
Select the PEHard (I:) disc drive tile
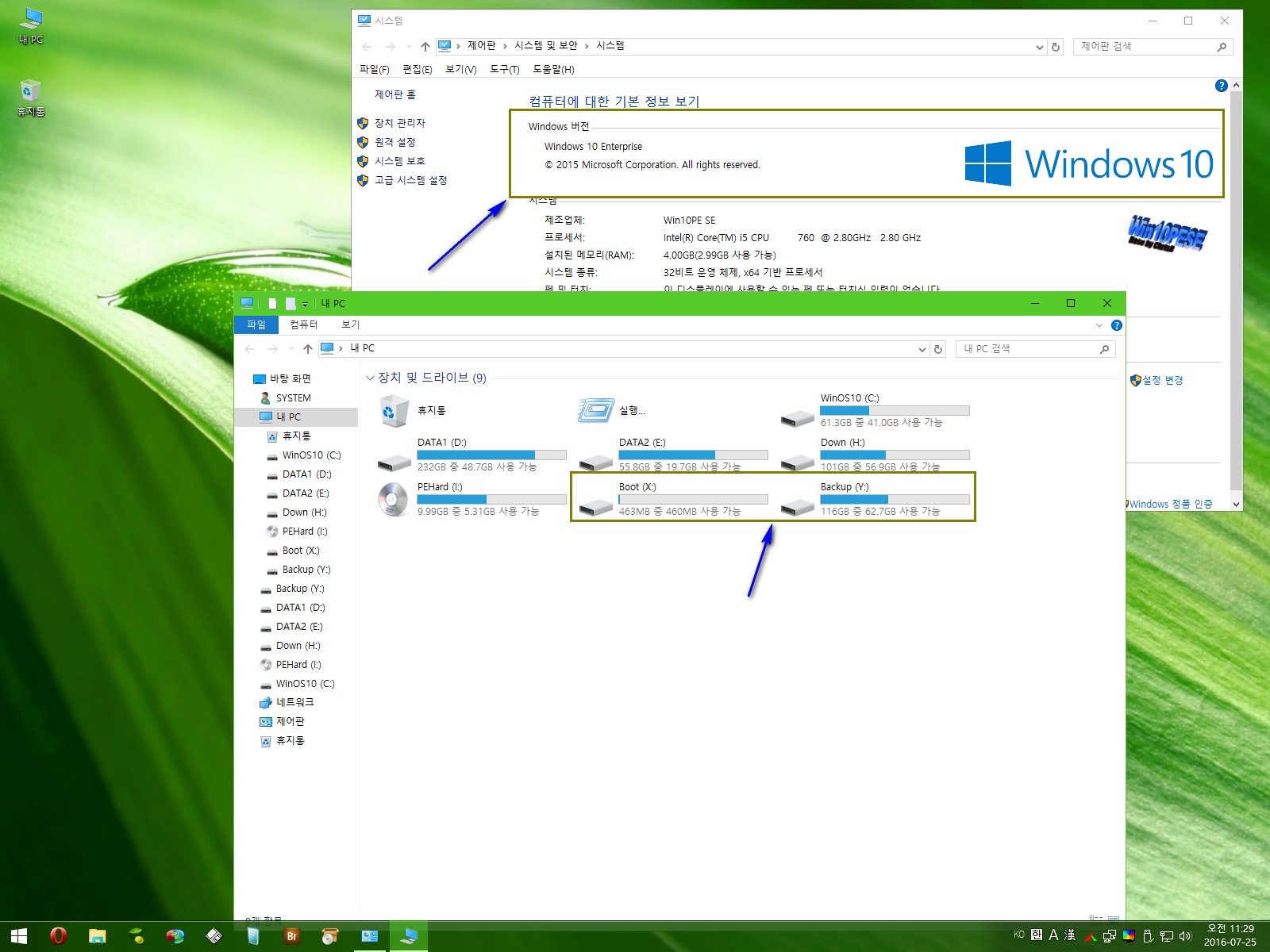click(x=471, y=499)
